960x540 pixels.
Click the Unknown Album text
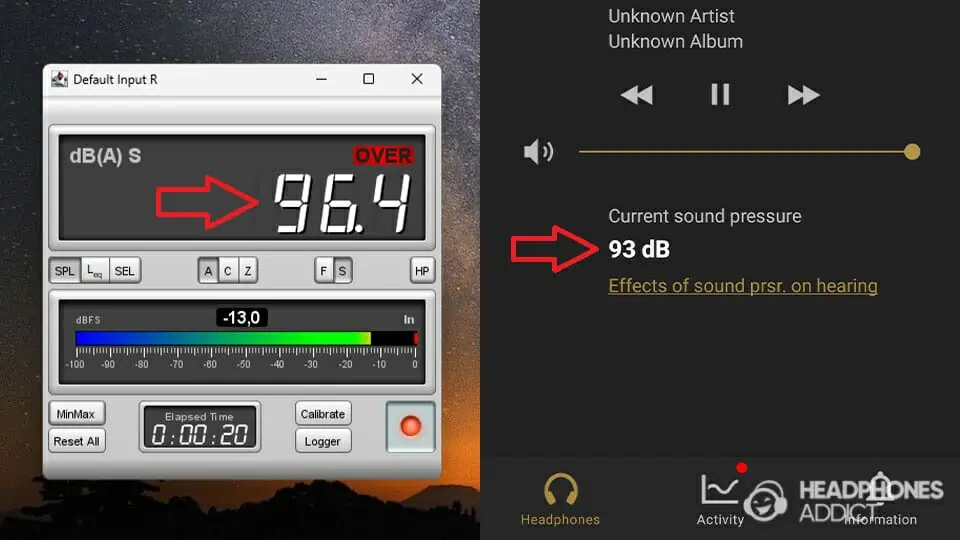tap(675, 42)
